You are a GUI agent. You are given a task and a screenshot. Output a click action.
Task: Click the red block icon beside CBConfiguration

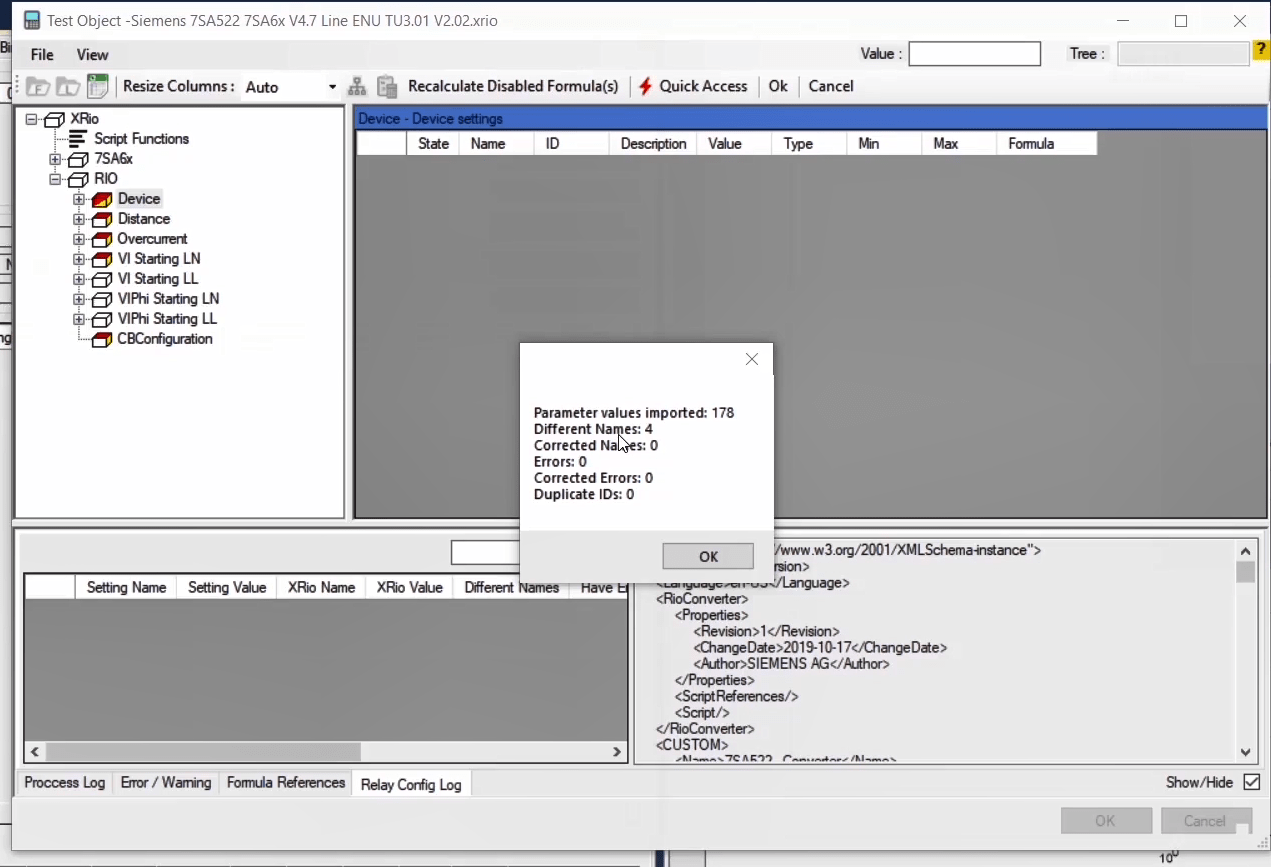[101, 339]
